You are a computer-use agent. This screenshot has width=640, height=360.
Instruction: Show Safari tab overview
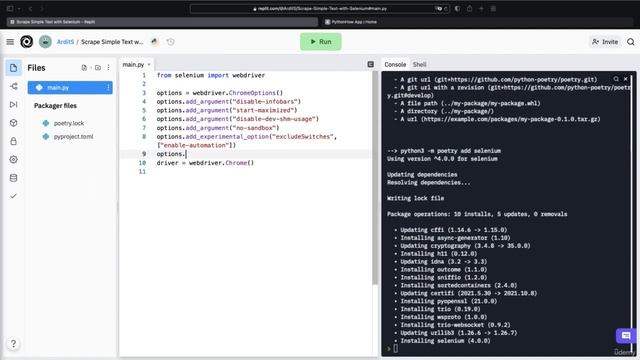point(493,9)
